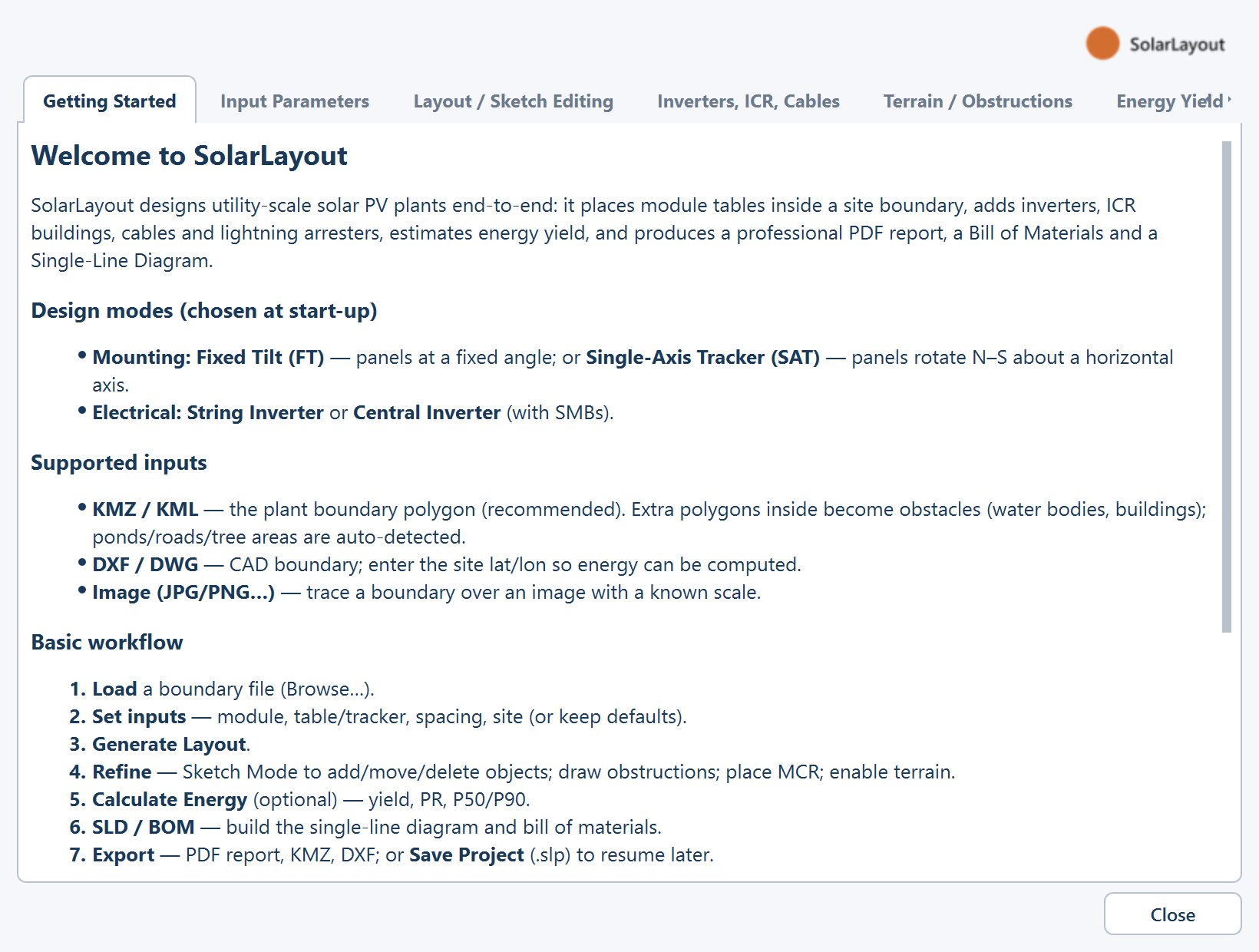Open the Input Parameters tab
Screen dimensions: 1259x952
[295, 101]
